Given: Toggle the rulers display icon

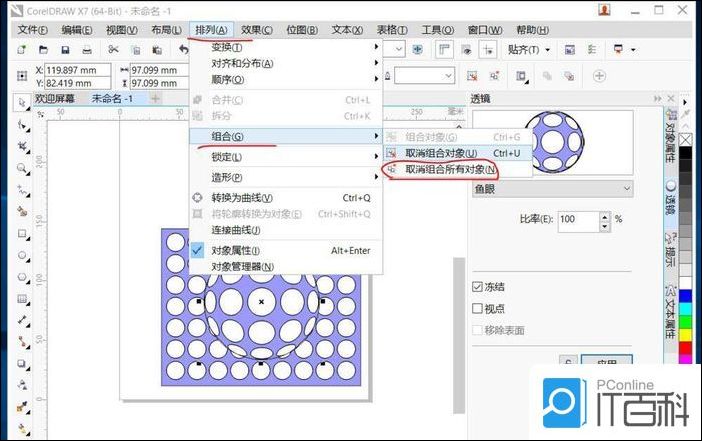Looking at the screenshot, I should pyautogui.click(x=444, y=49).
